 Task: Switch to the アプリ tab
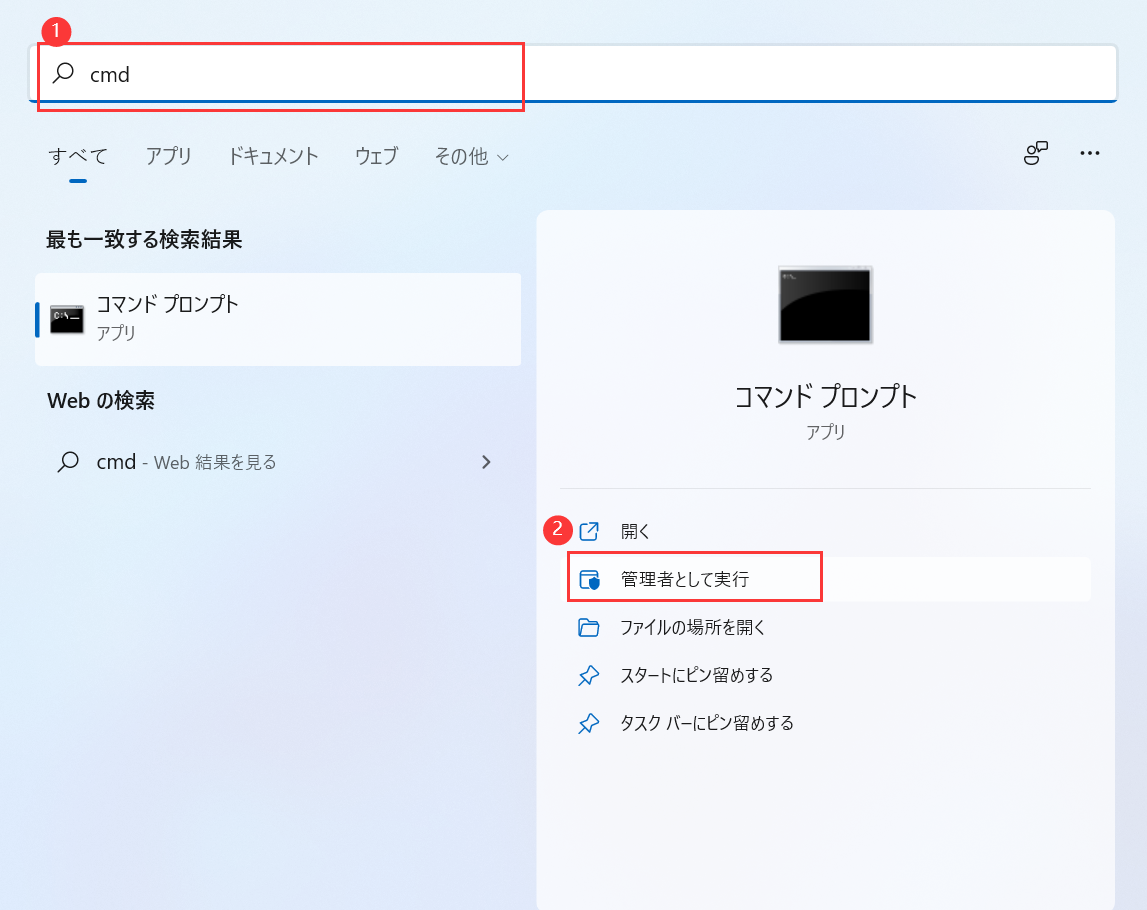pos(168,156)
